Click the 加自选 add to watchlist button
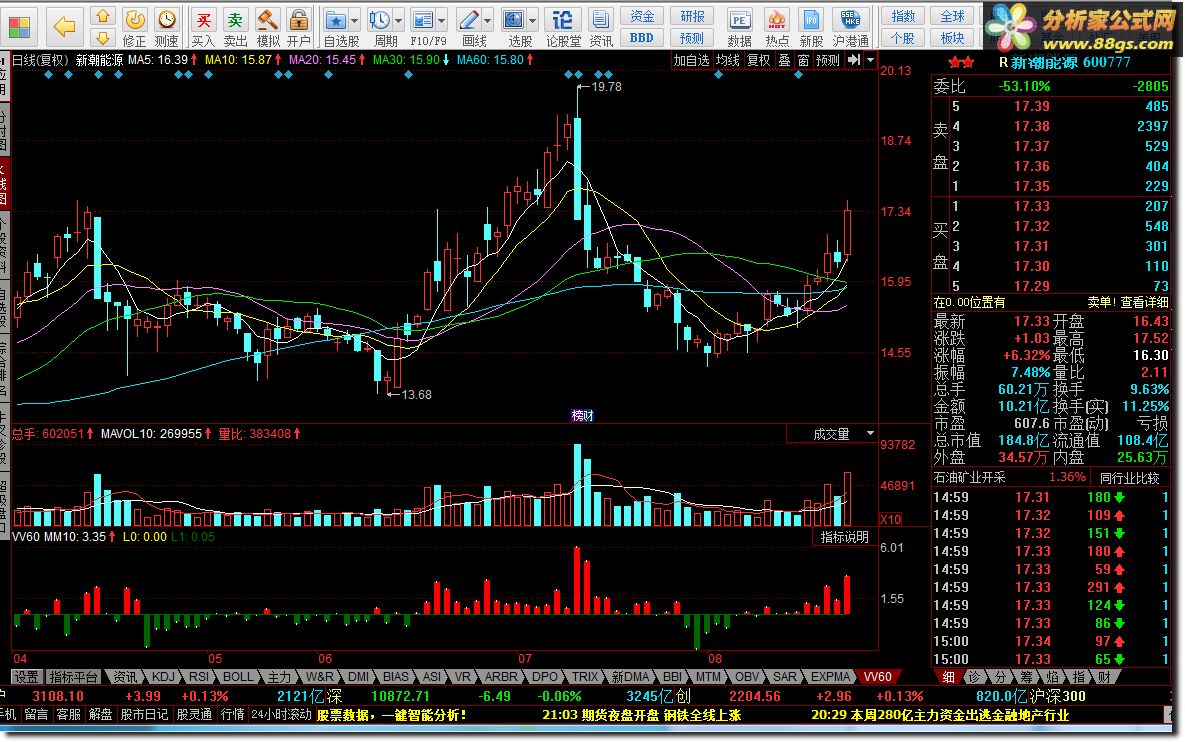This screenshot has height=742, width=1185. [691, 60]
